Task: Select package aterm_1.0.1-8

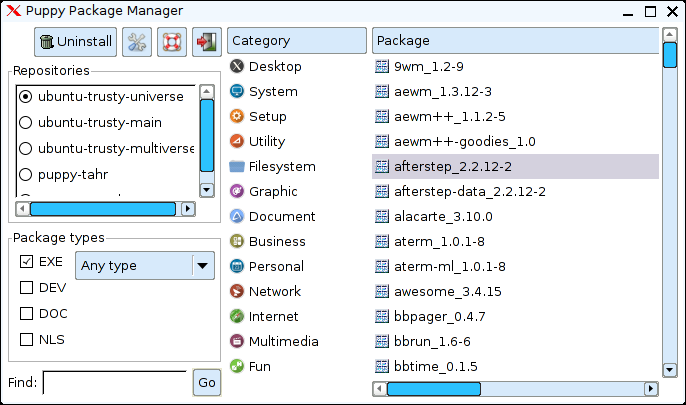Action: (x=515, y=241)
